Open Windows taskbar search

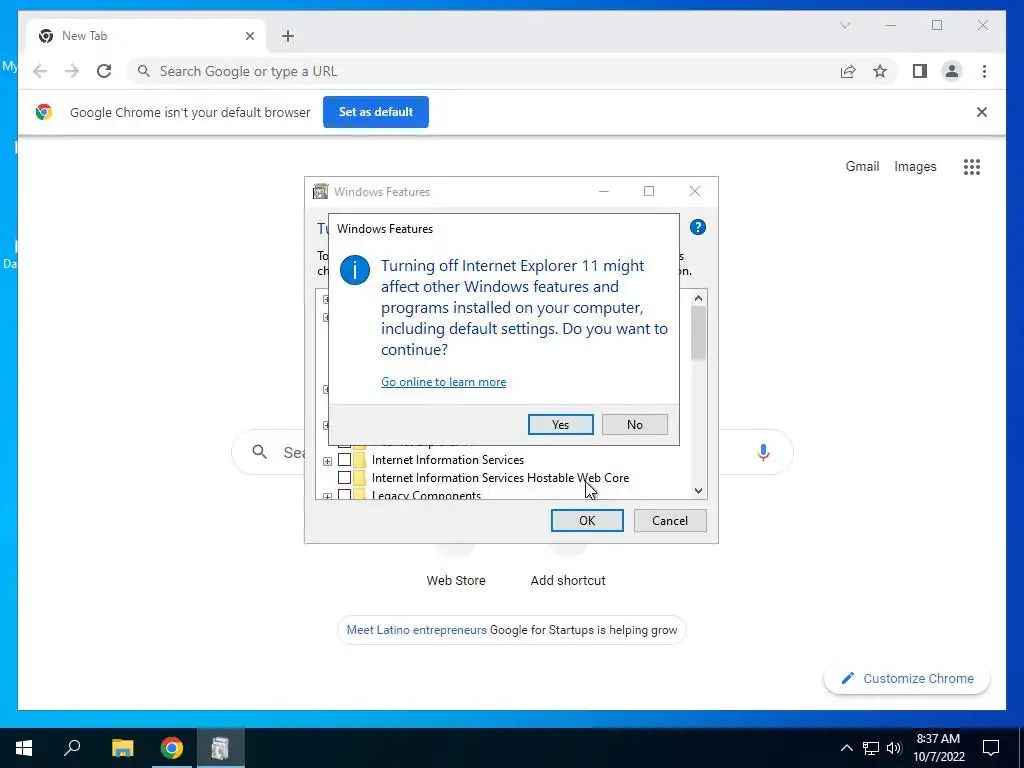pos(72,748)
